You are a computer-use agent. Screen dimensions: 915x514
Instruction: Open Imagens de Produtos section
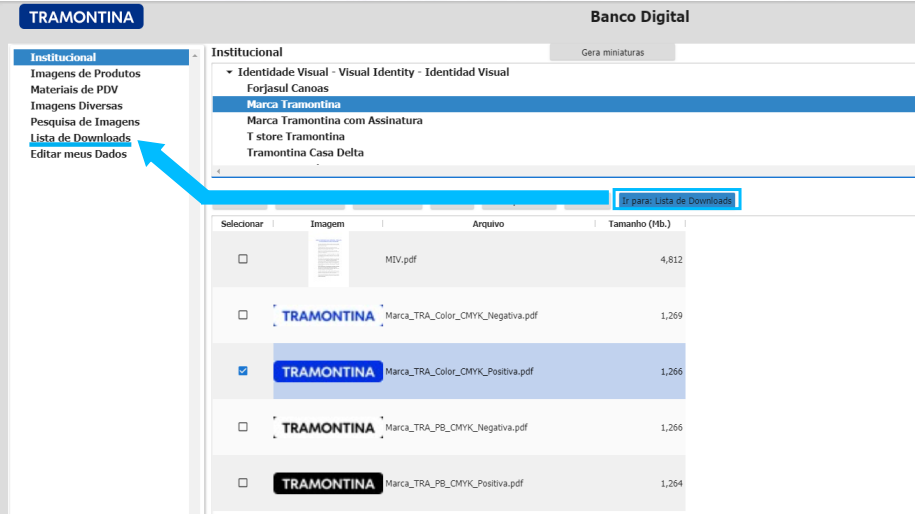click(85, 74)
